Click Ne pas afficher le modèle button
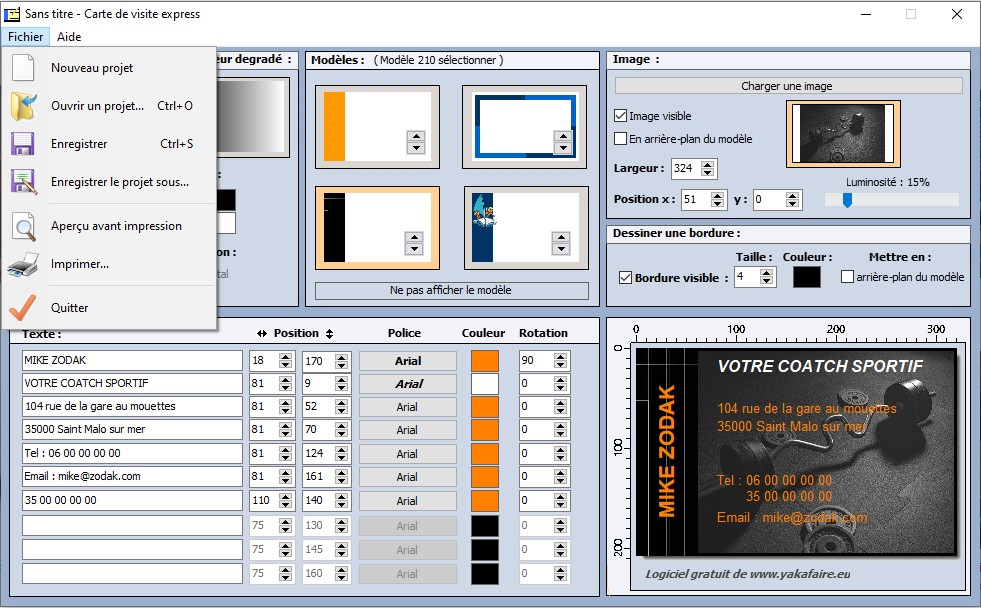This screenshot has width=981, height=608. pyautogui.click(x=451, y=290)
